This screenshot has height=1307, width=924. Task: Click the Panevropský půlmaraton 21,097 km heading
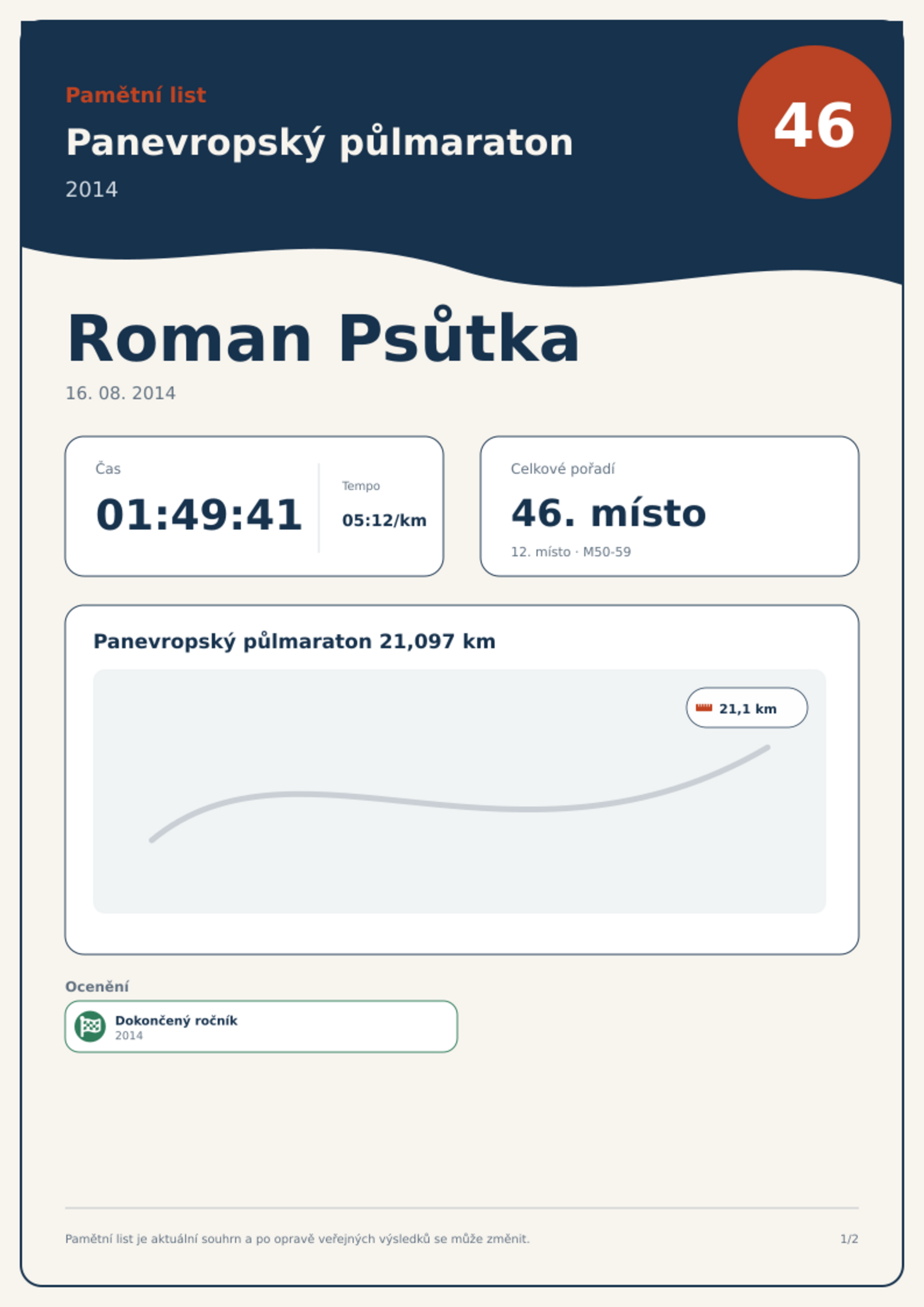(294, 641)
